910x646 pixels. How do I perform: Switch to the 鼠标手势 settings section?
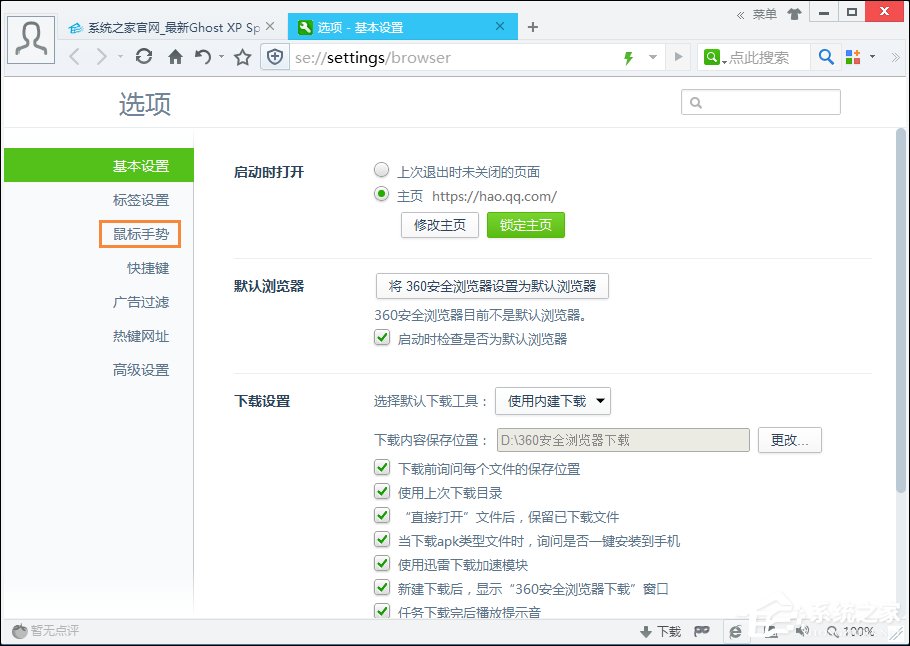[140, 234]
